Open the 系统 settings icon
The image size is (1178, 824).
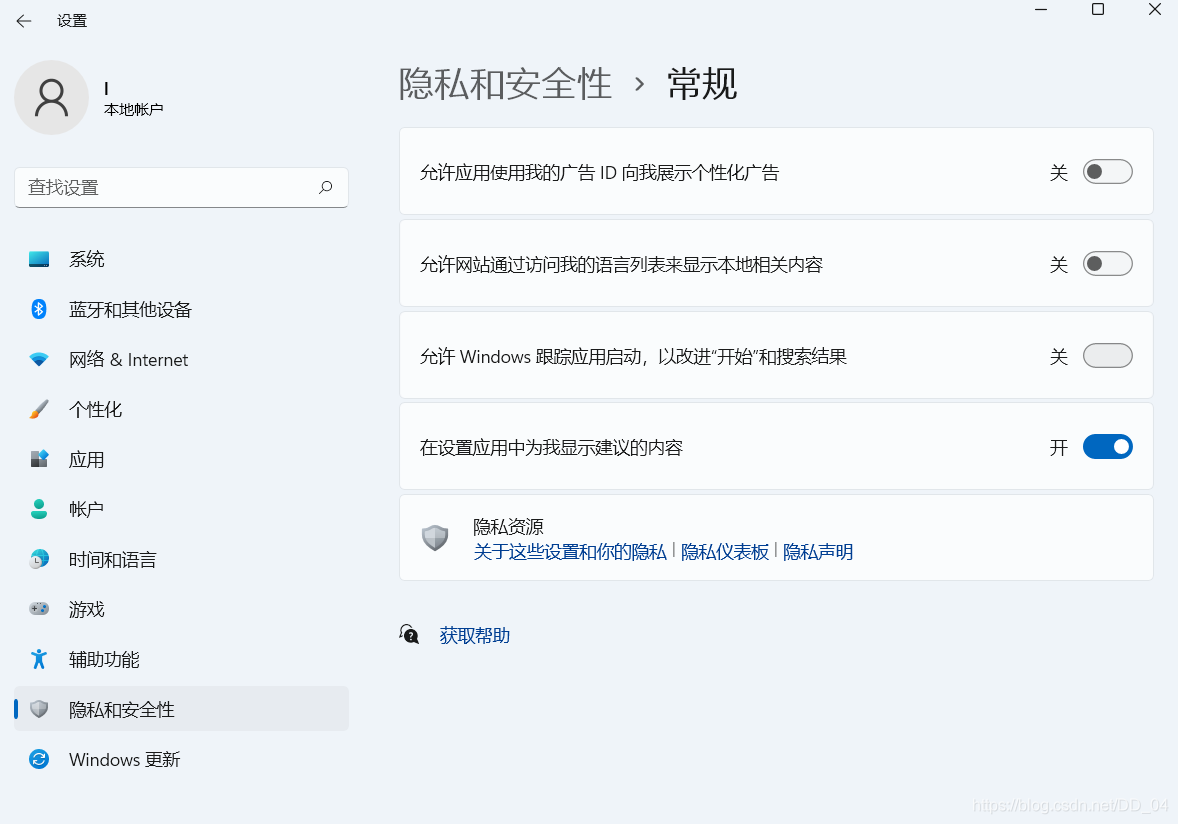pyautogui.click(x=39, y=259)
